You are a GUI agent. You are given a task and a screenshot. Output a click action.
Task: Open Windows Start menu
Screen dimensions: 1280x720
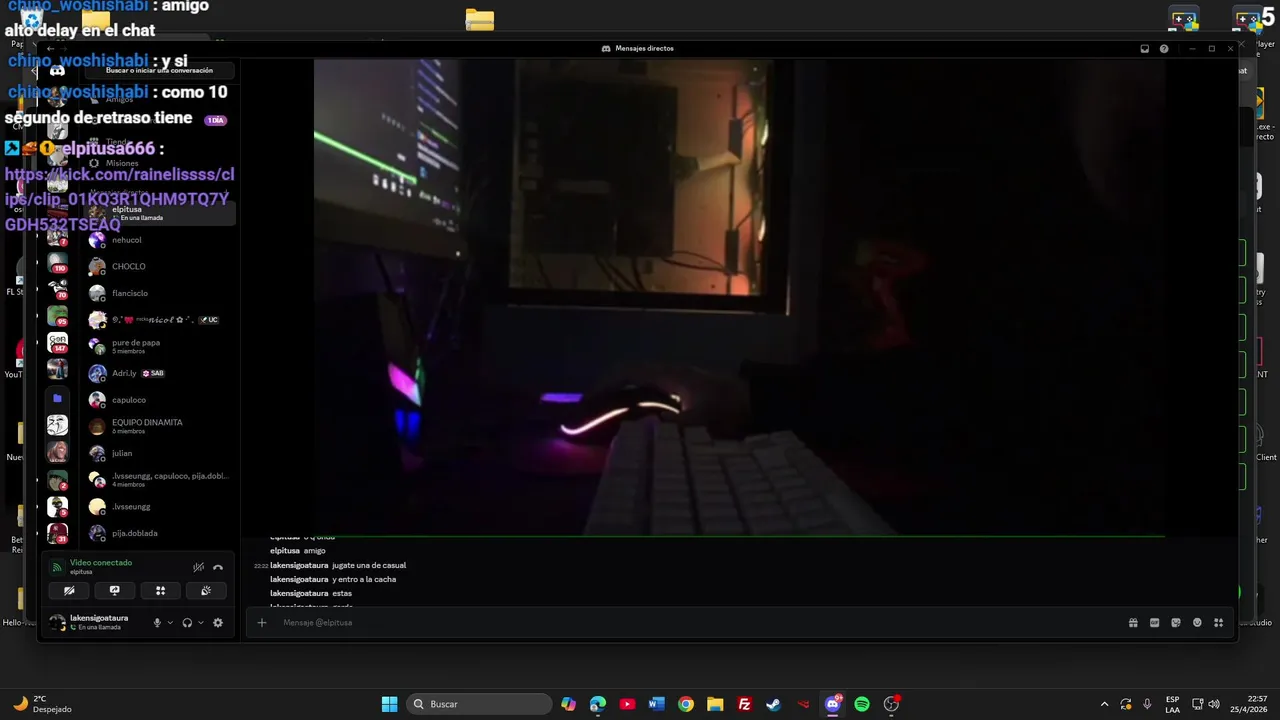[389, 704]
